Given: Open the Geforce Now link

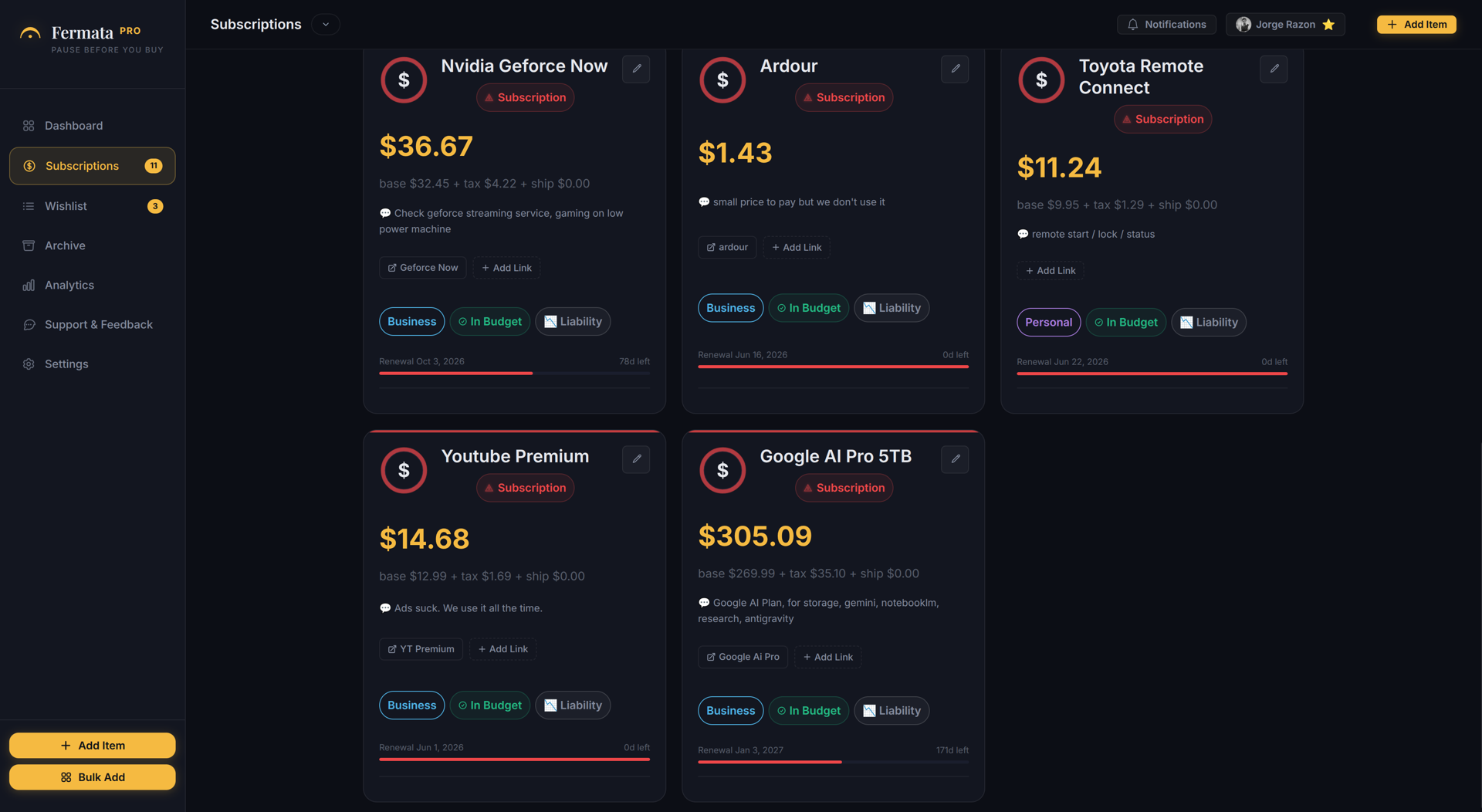Looking at the screenshot, I should pyautogui.click(x=422, y=268).
